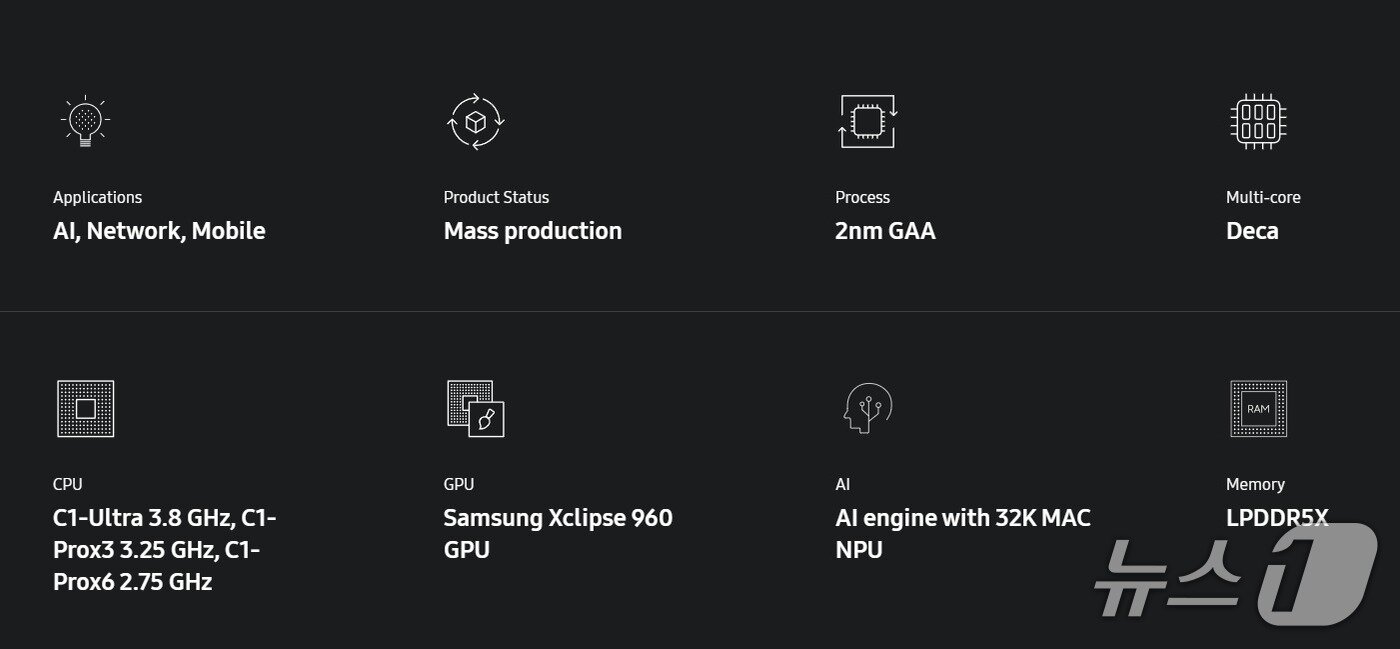Select the GPU paintbrush chip icon
The height and width of the screenshot is (649, 1400).
click(x=476, y=408)
